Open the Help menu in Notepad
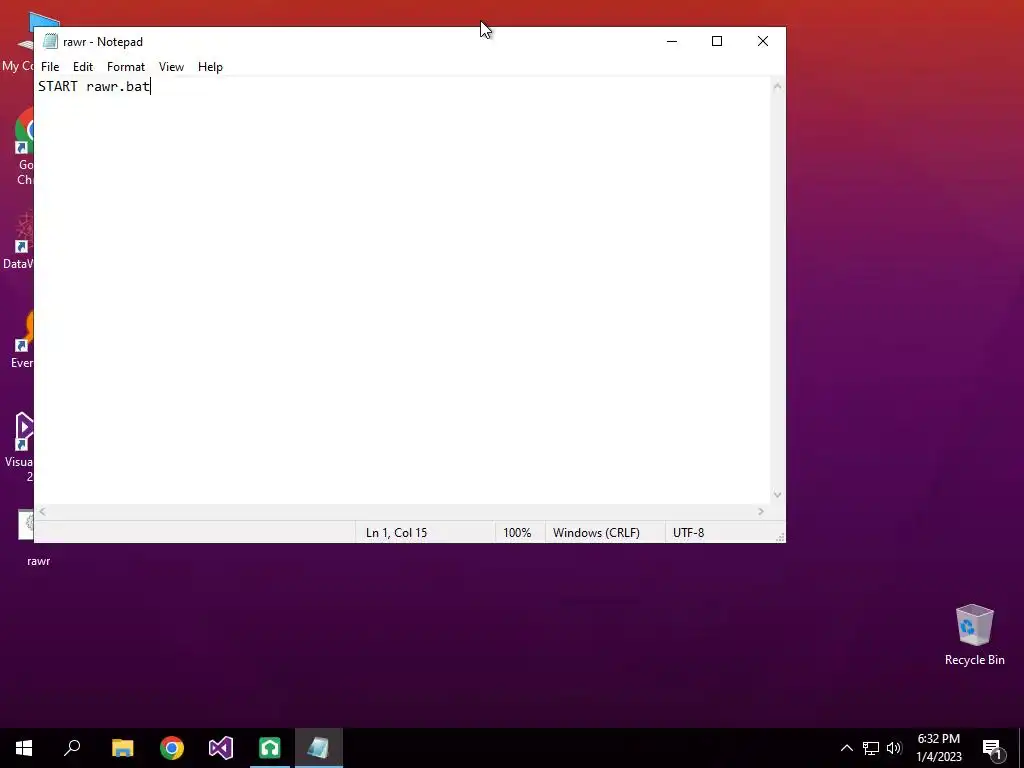1024x768 pixels. pos(210,67)
